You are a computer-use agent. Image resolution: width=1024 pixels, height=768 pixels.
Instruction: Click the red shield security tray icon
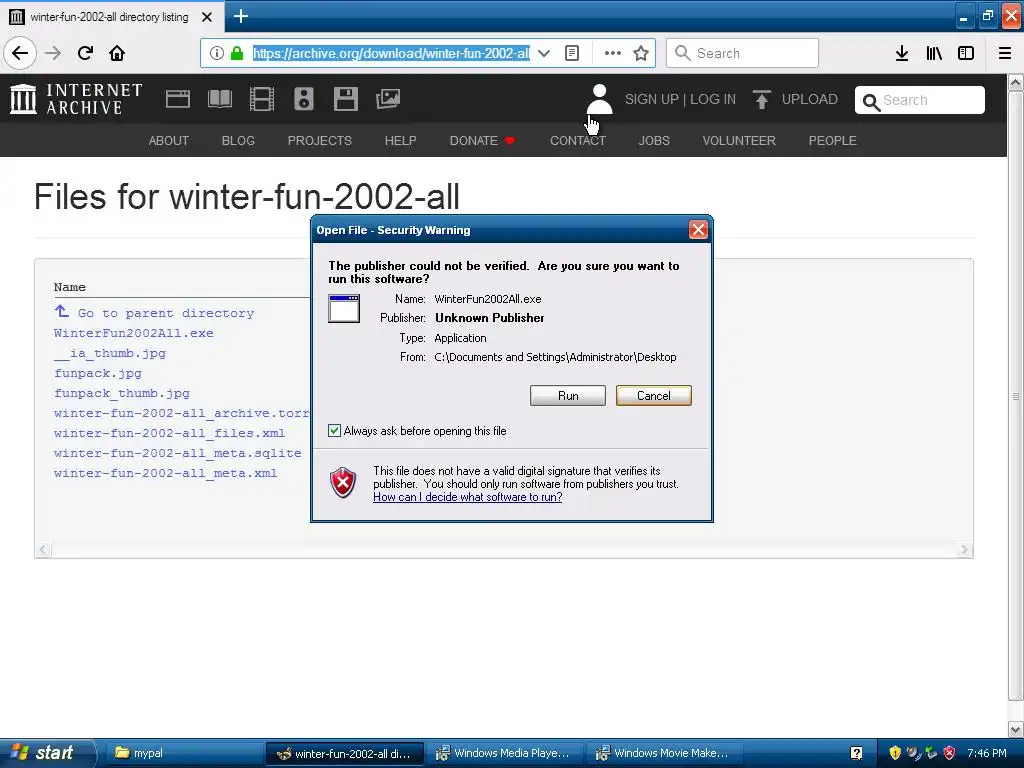(x=950, y=753)
